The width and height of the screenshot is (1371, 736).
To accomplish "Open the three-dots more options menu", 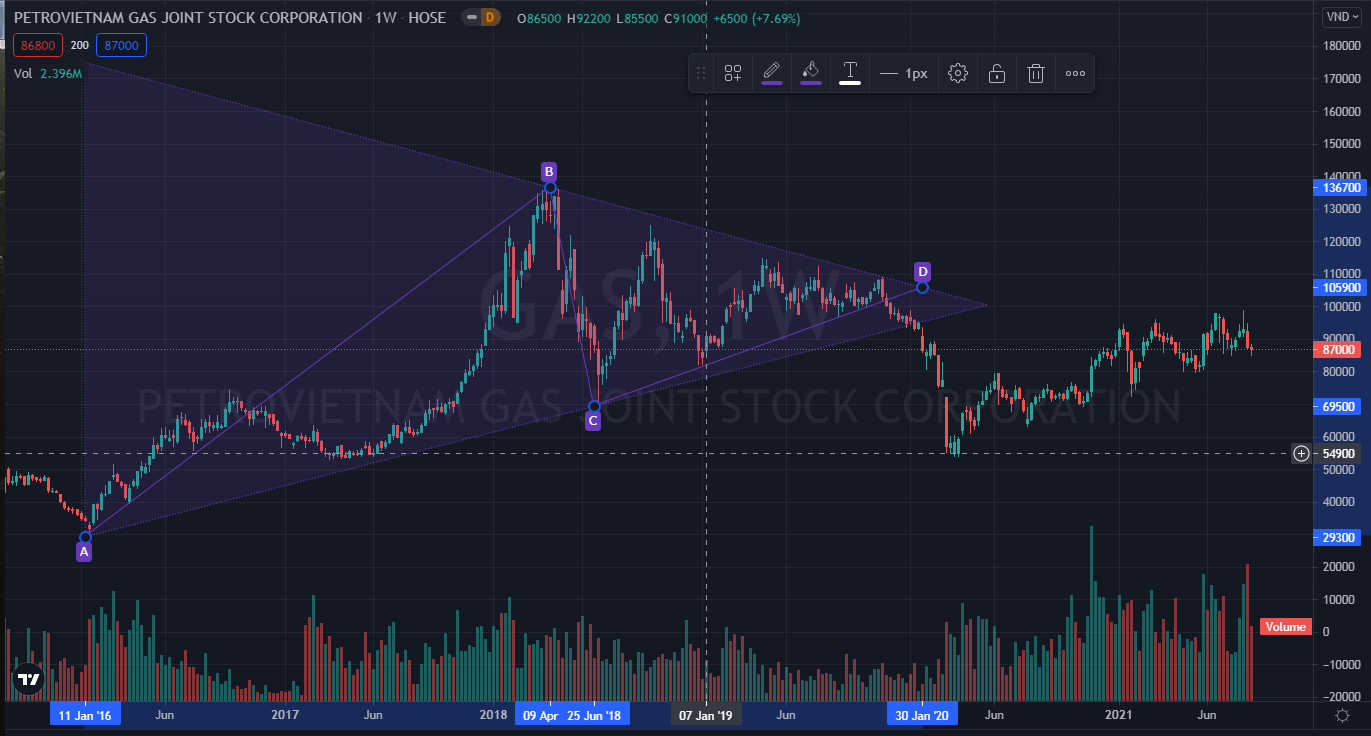I will 1075,73.
